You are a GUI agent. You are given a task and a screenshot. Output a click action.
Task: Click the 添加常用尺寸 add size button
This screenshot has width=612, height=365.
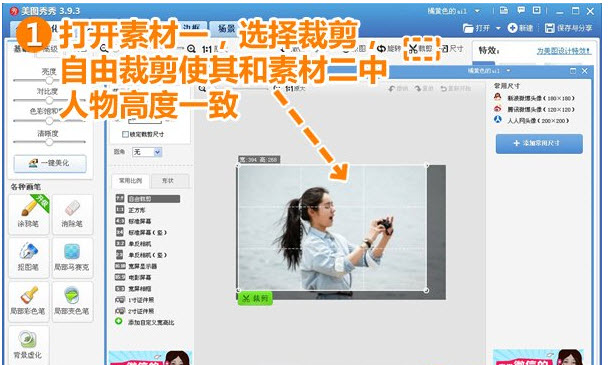point(539,143)
